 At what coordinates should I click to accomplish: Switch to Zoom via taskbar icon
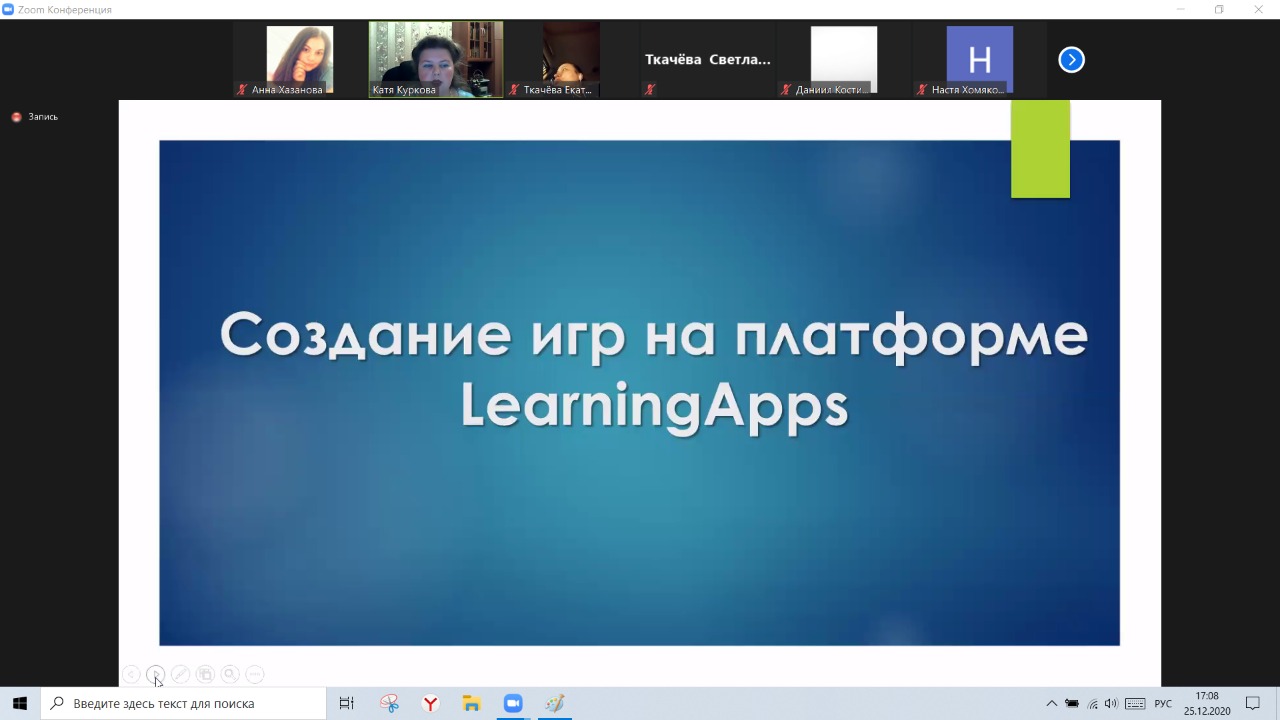click(513, 704)
